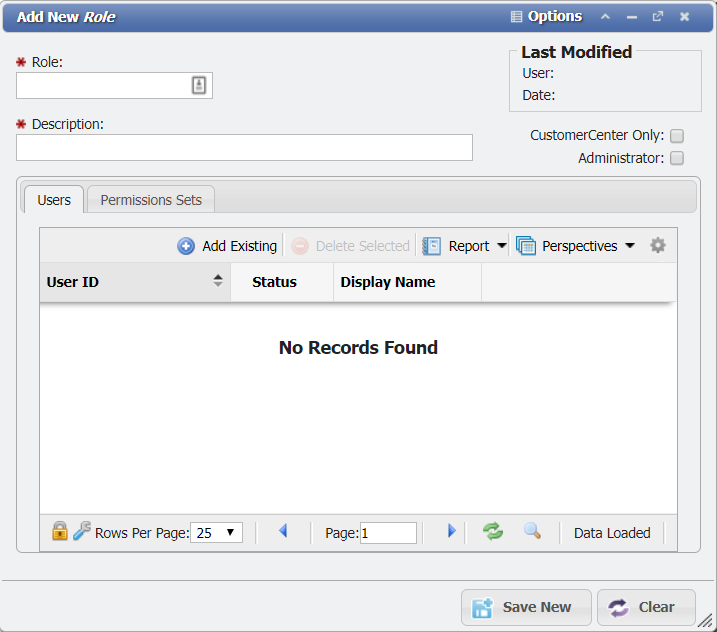Click the wrench icon in grid footer
This screenshot has height=632, width=717.
pyautogui.click(x=82, y=532)
